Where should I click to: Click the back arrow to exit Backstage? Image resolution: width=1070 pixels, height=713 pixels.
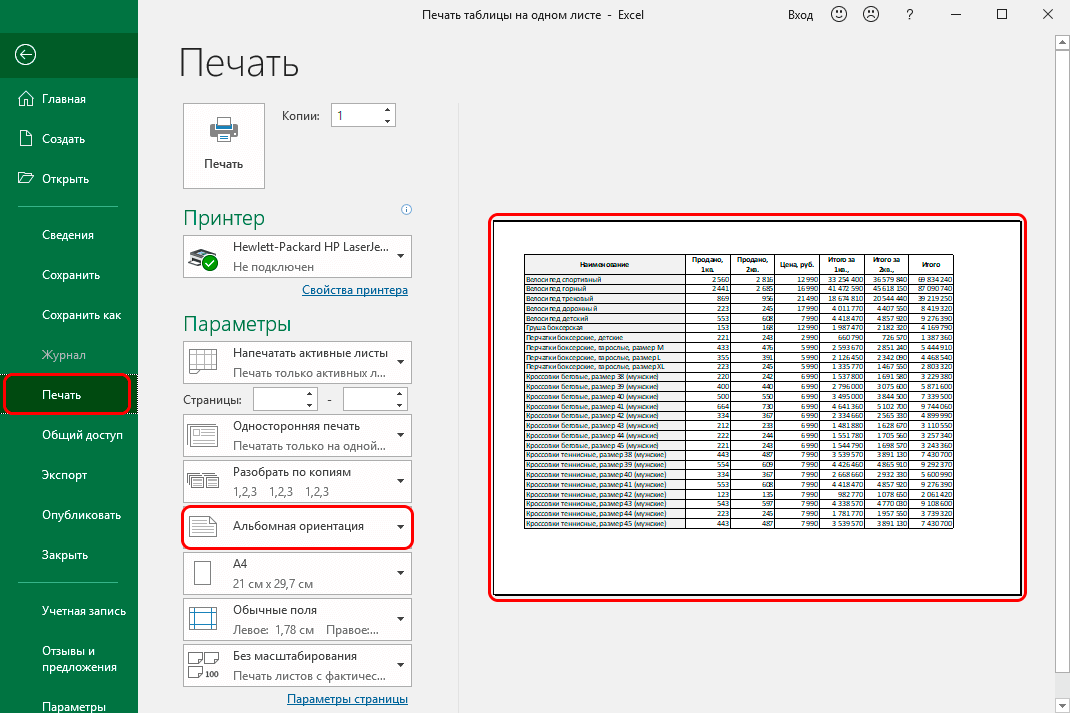(x=26, y=55)
